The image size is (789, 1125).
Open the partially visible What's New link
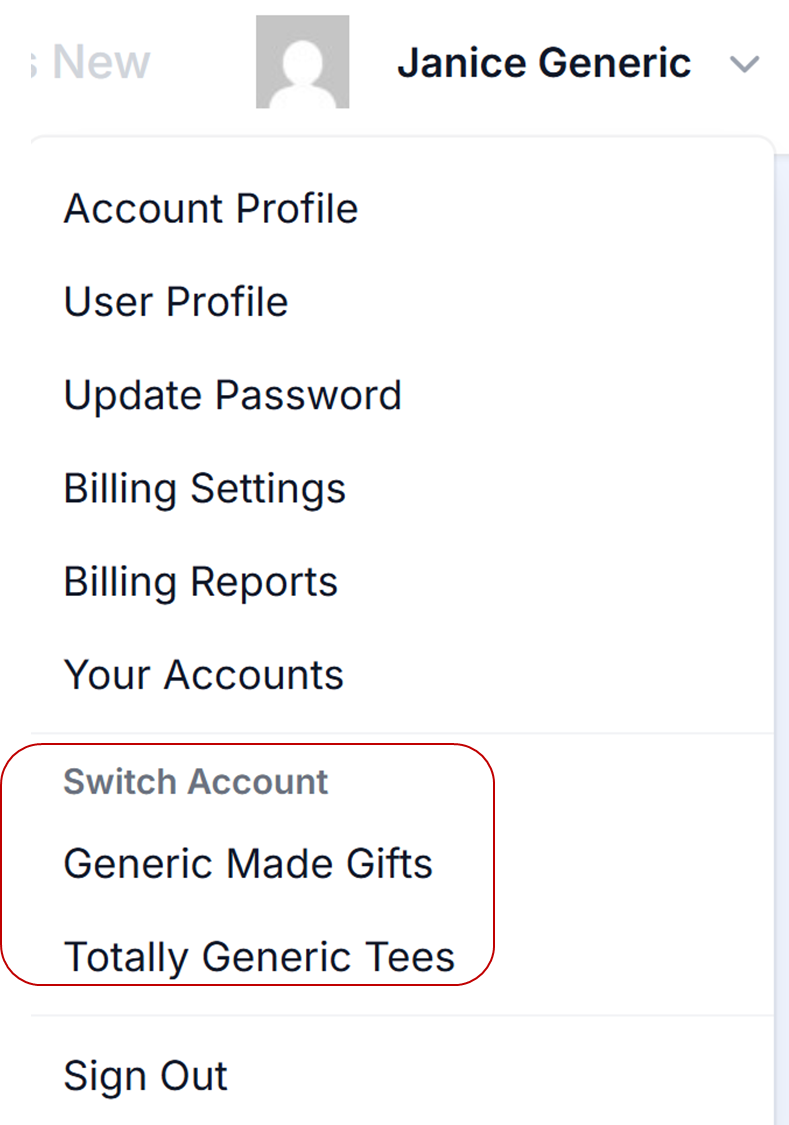[x=100, y=63]
